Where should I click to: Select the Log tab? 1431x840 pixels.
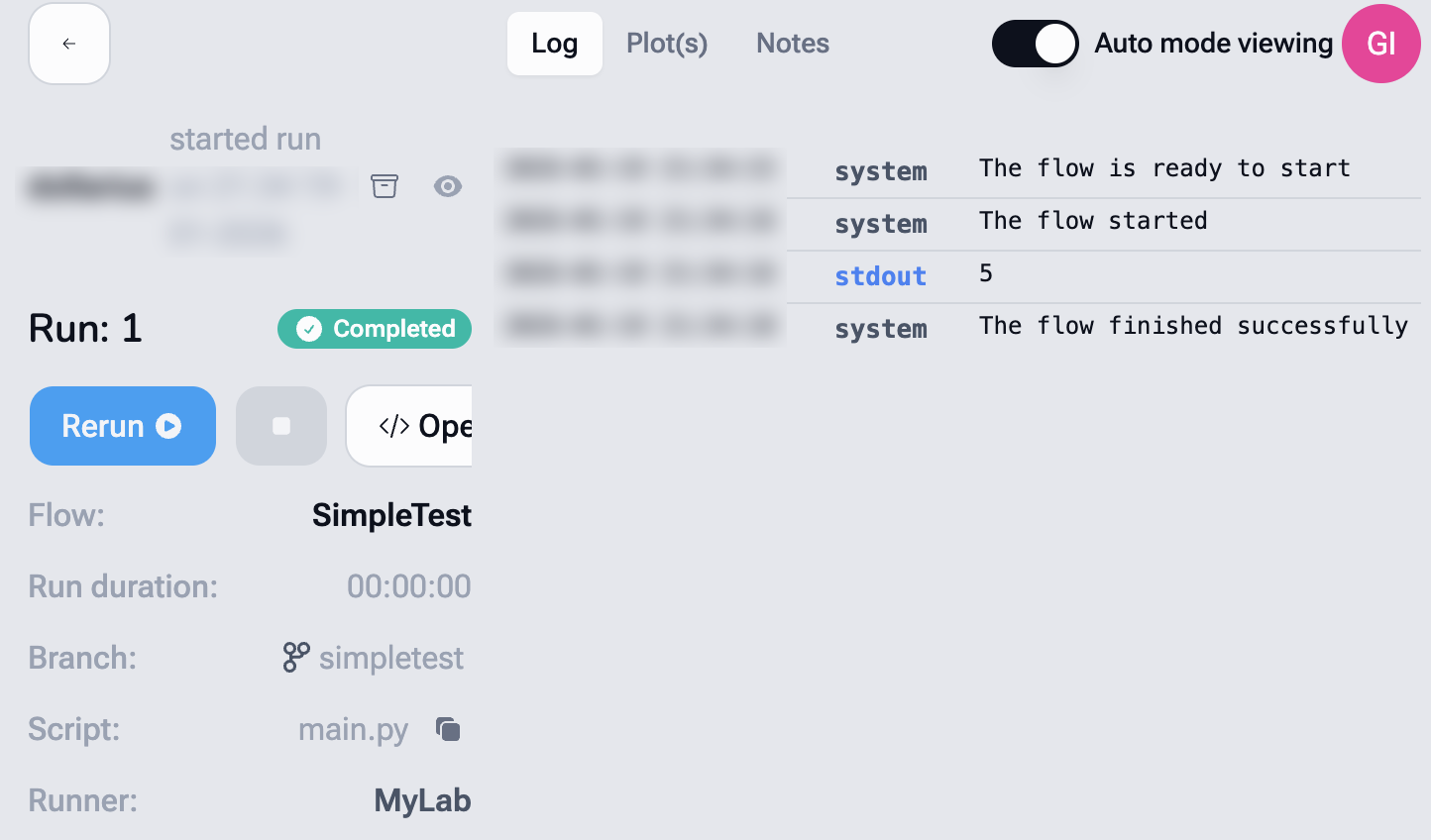[554, 44]
